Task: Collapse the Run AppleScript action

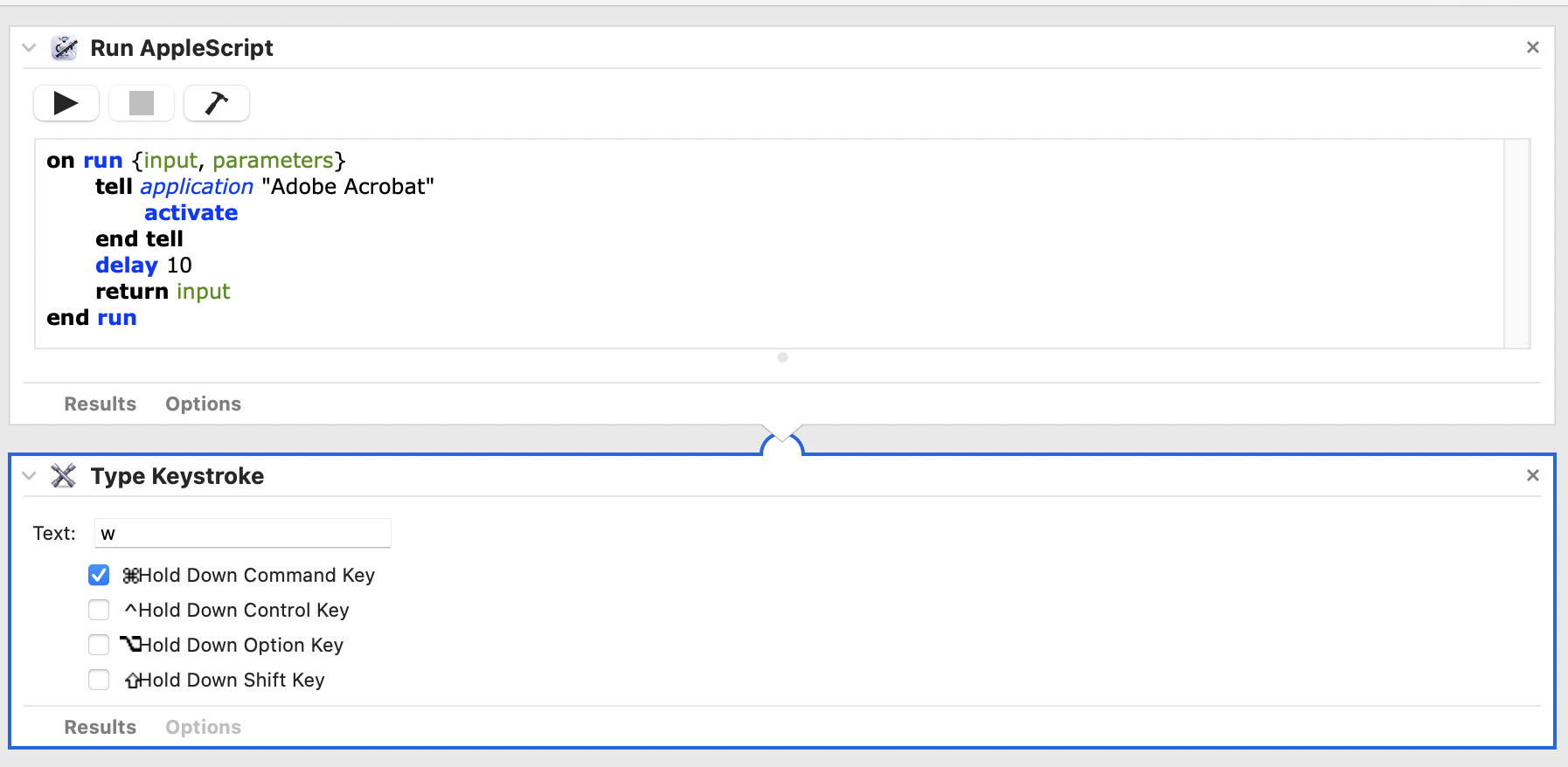Action: pyautogui.click(x=29, y=48)
